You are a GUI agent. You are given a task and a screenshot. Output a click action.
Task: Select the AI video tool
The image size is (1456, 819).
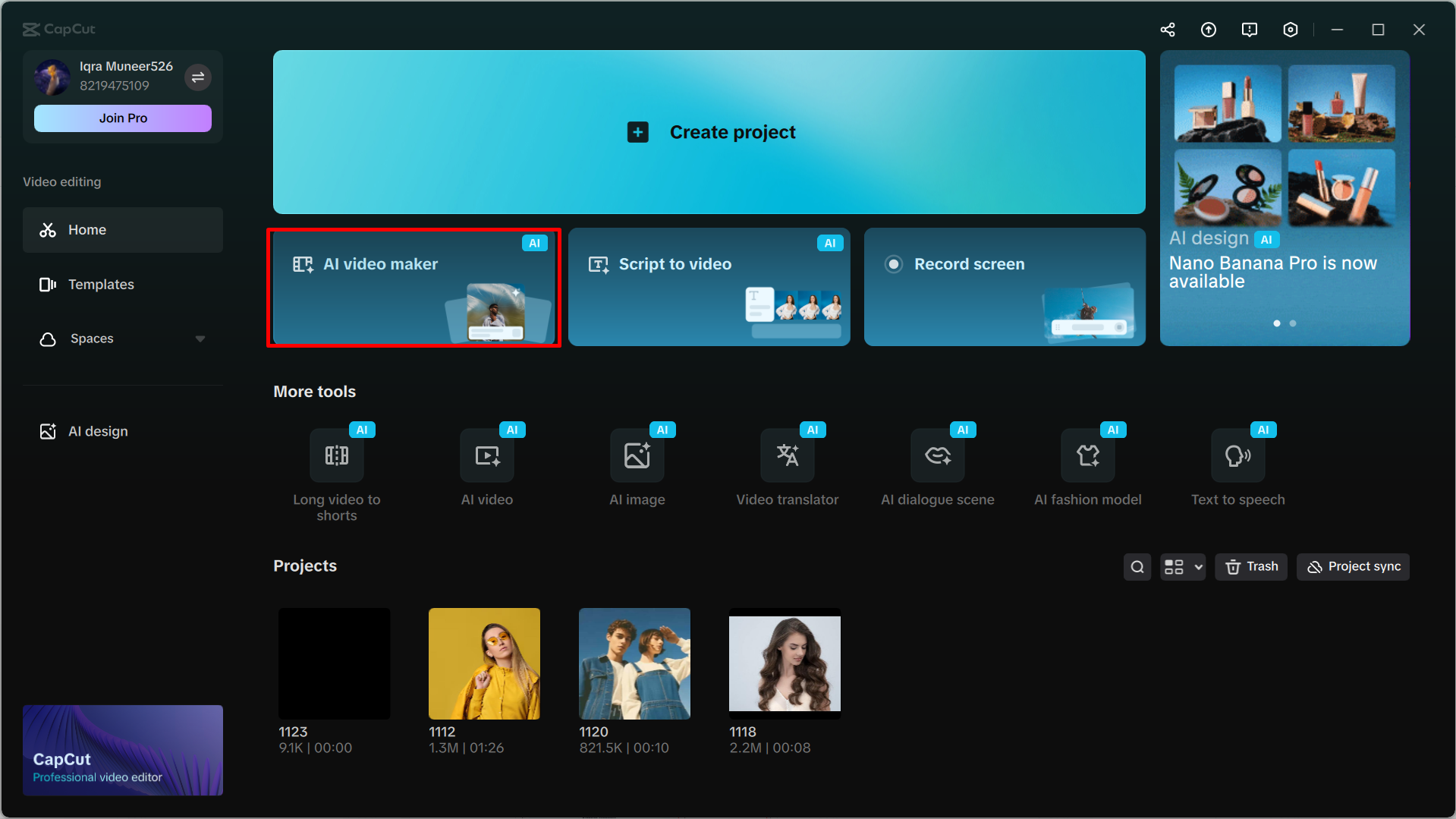point(486,455)
